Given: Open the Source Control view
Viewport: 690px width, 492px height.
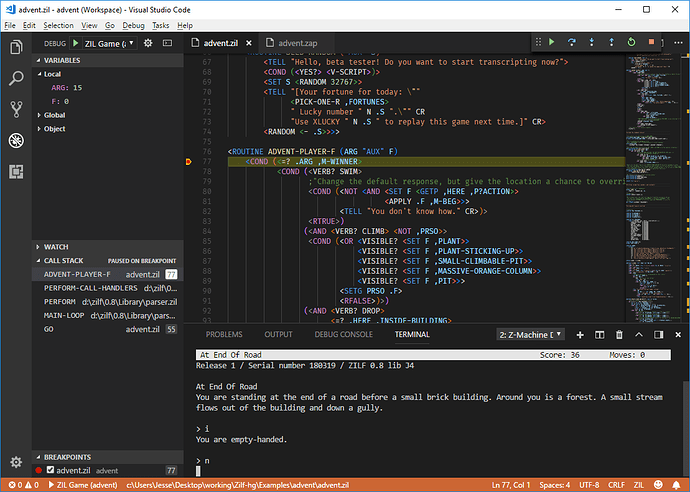Looking at the screenshot, I should point(16,110).
